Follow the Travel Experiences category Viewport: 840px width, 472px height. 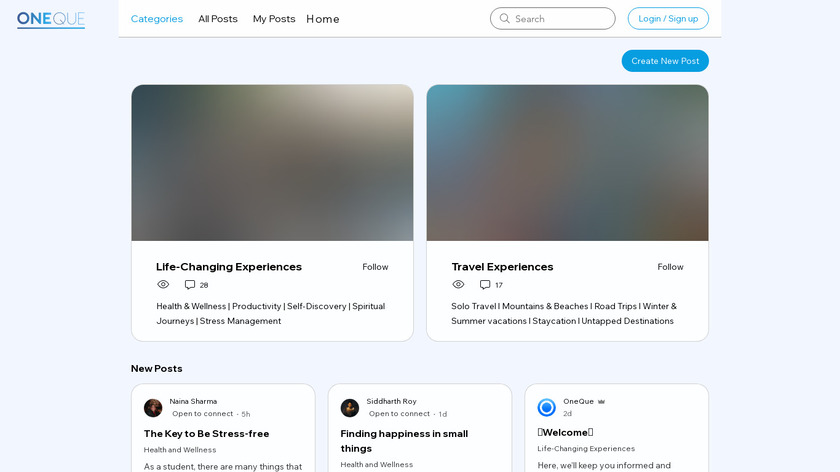[670, 267]
